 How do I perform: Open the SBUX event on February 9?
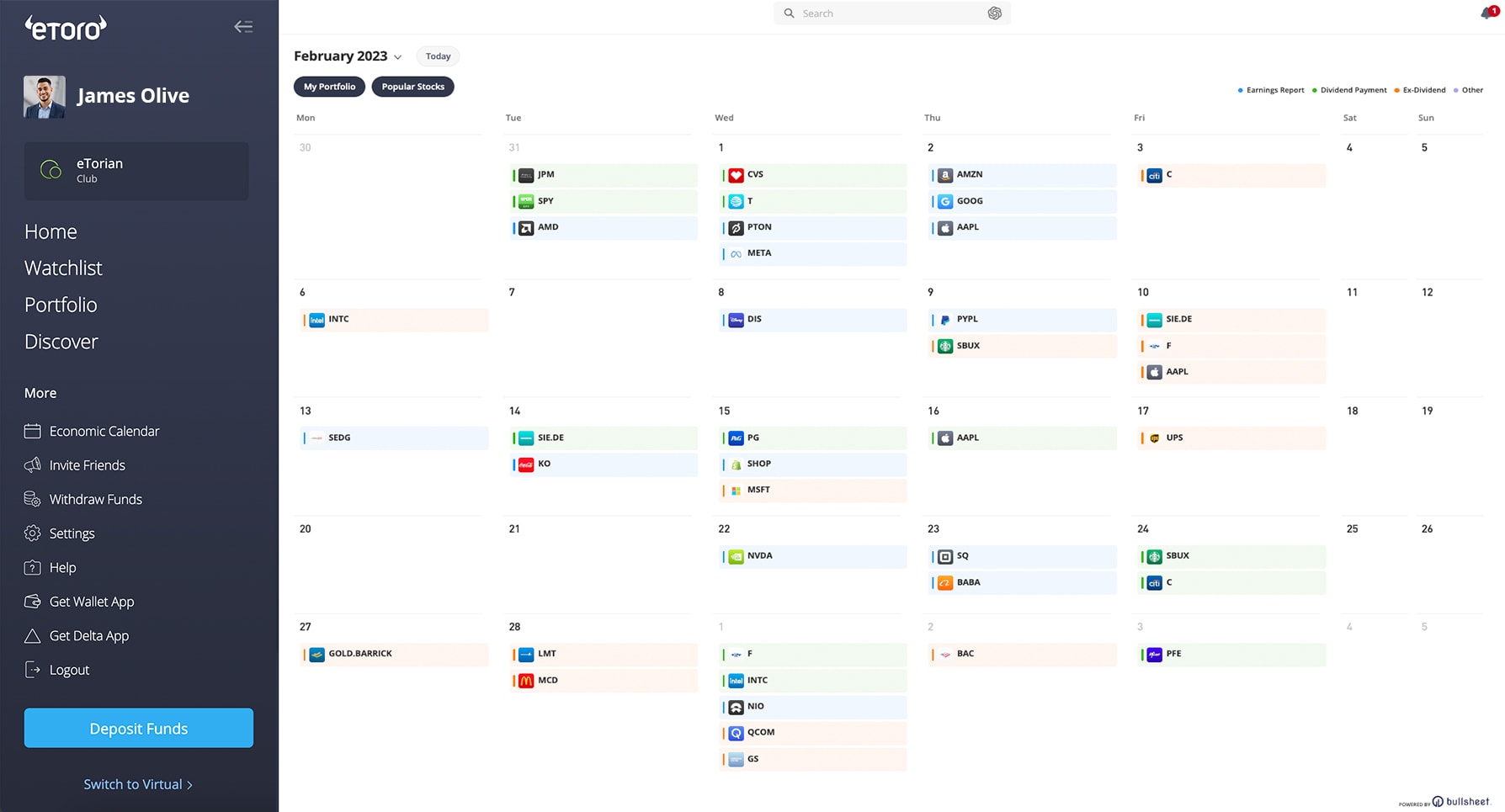(1023, 346)
